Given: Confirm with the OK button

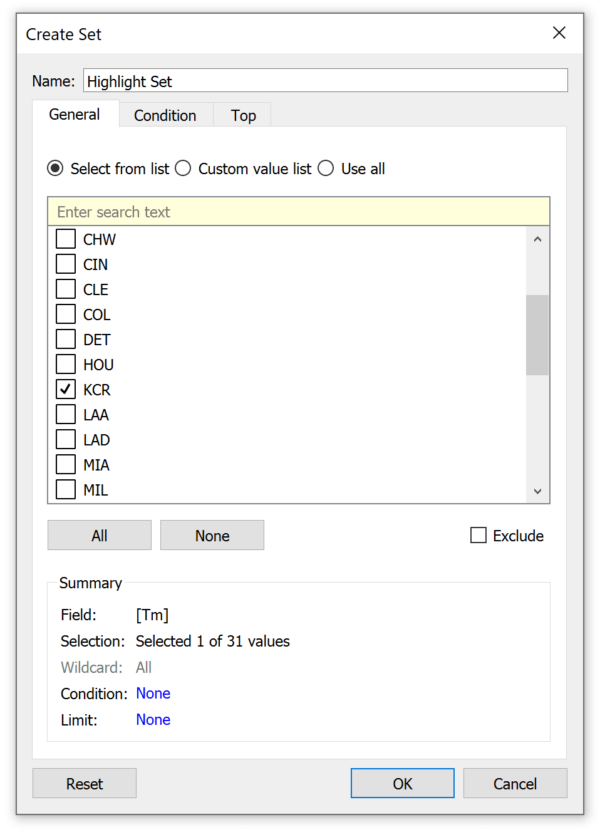Looking at the screenshot, I should pyautogui.click(x=402, y=783).
